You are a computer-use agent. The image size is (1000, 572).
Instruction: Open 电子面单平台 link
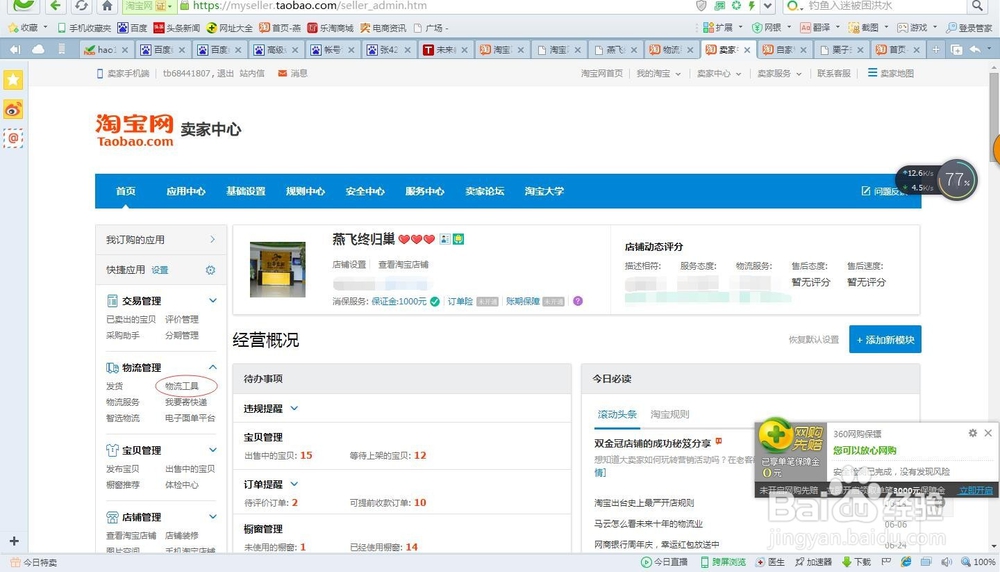tap(190, 418)
